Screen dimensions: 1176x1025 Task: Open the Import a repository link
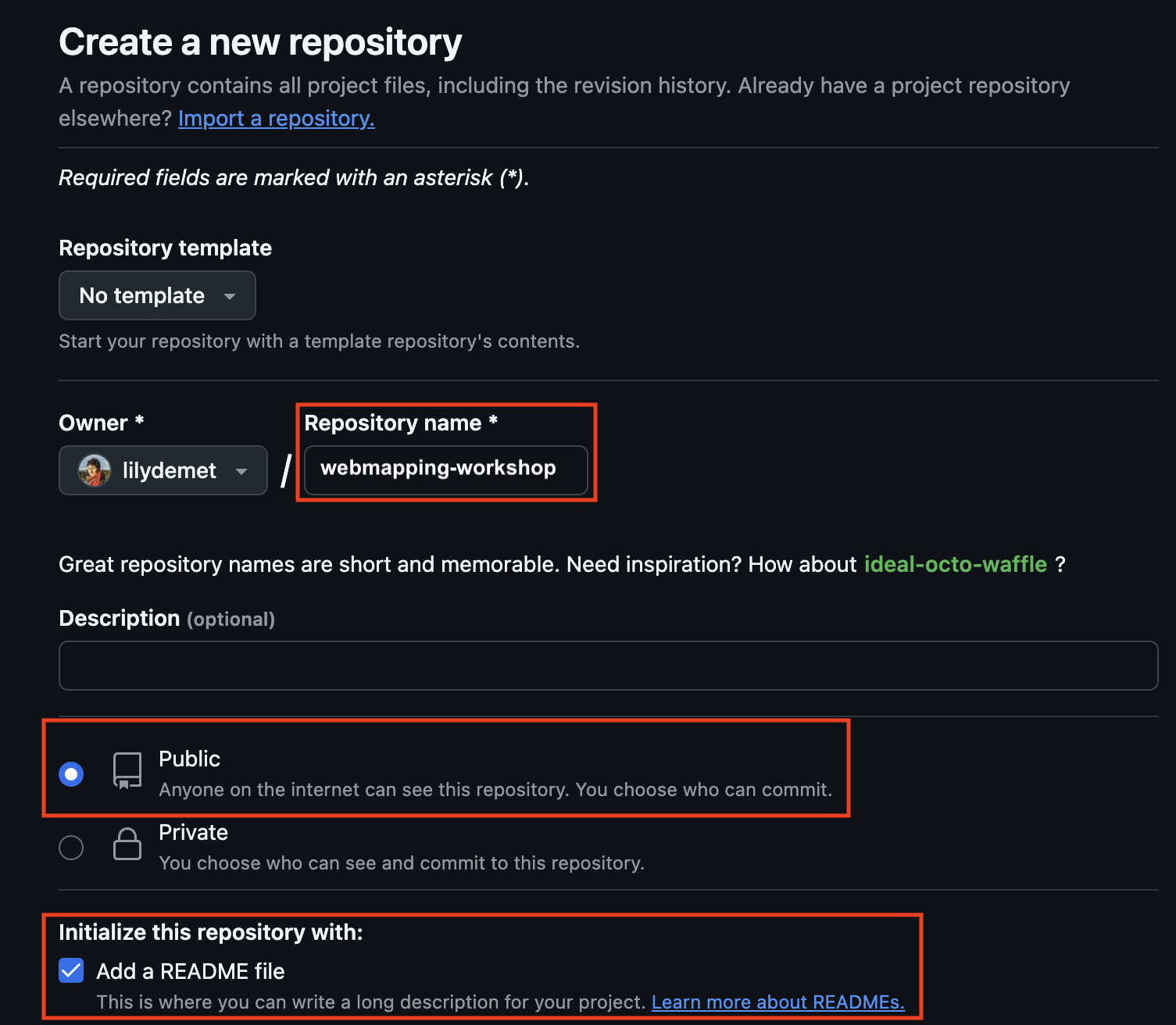[x=277, y=118]
